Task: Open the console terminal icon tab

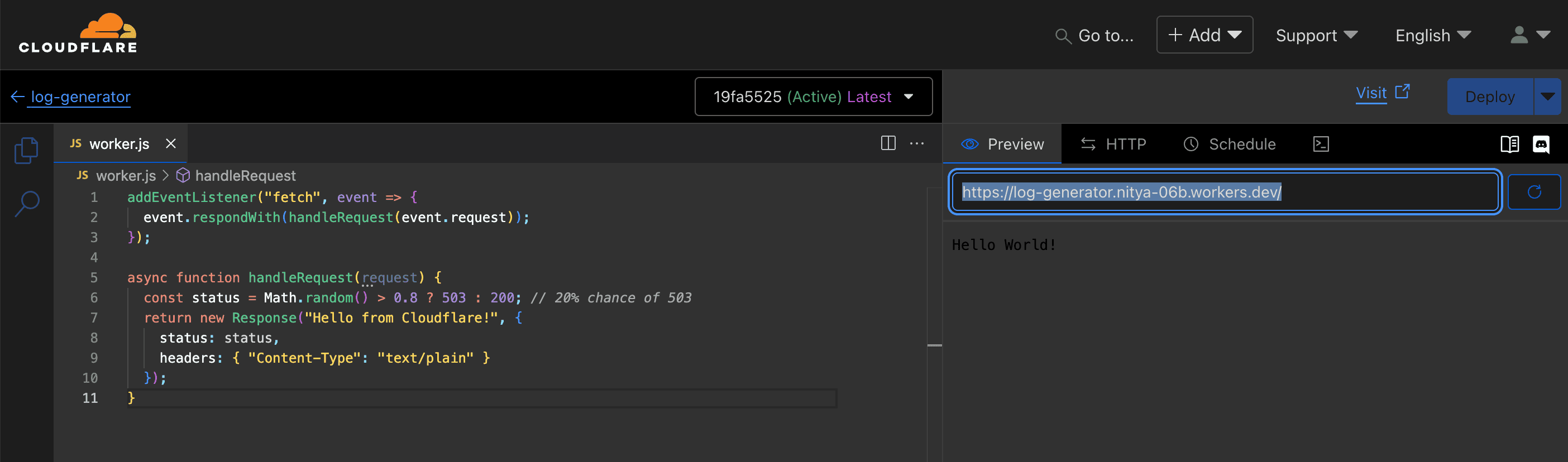Action: pos(1320,144)
